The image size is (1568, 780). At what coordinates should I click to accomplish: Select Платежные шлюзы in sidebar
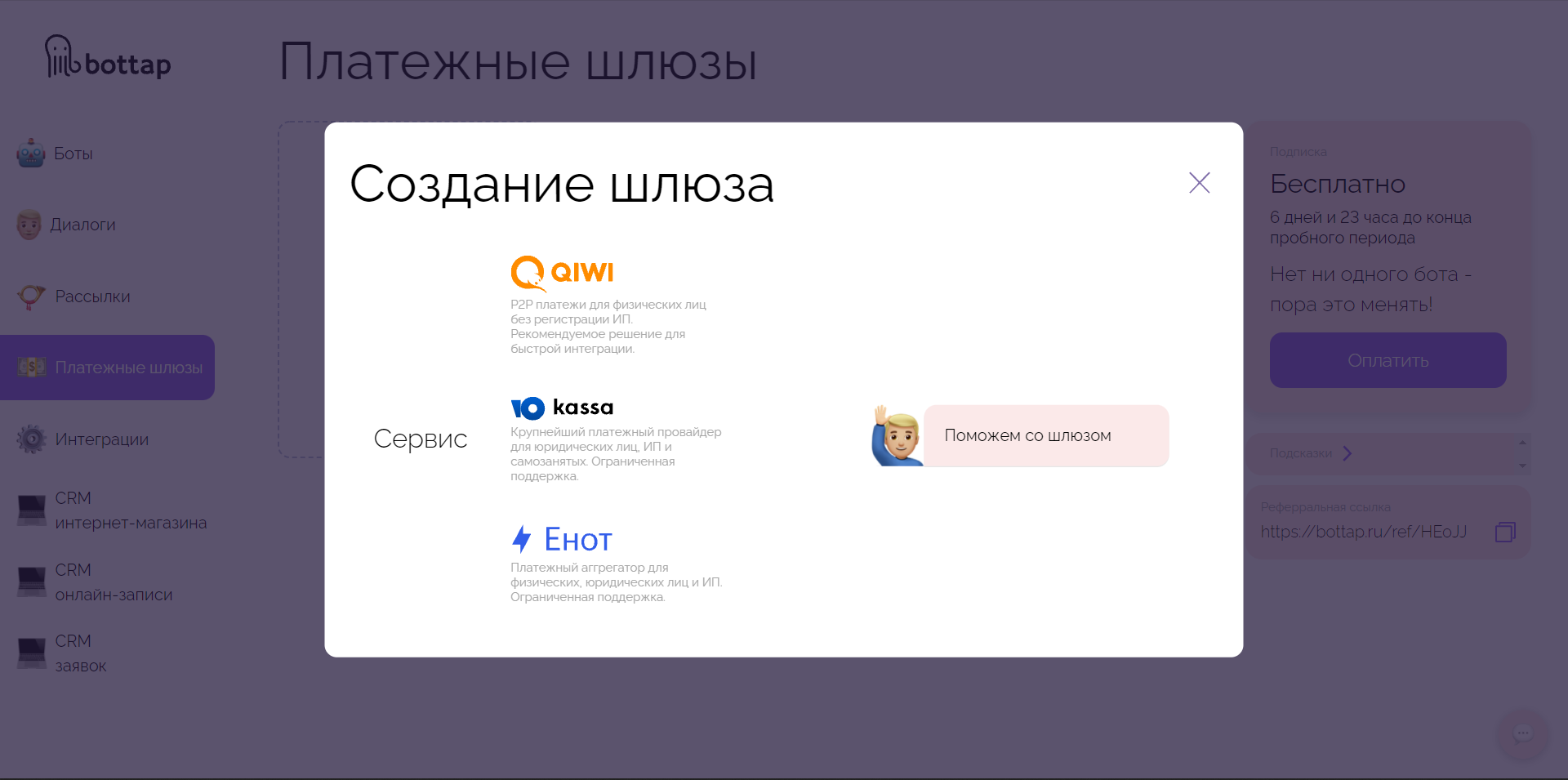pyautogui.click(x=107, y=368)
